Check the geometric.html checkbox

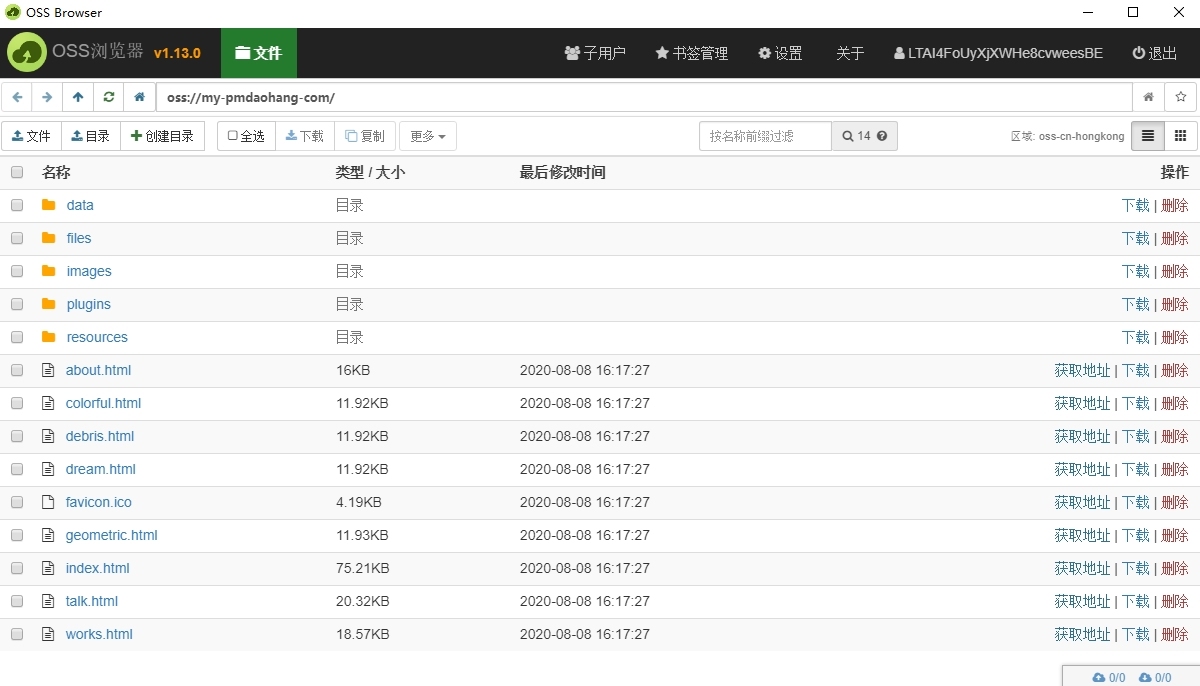tap(17, 535)
